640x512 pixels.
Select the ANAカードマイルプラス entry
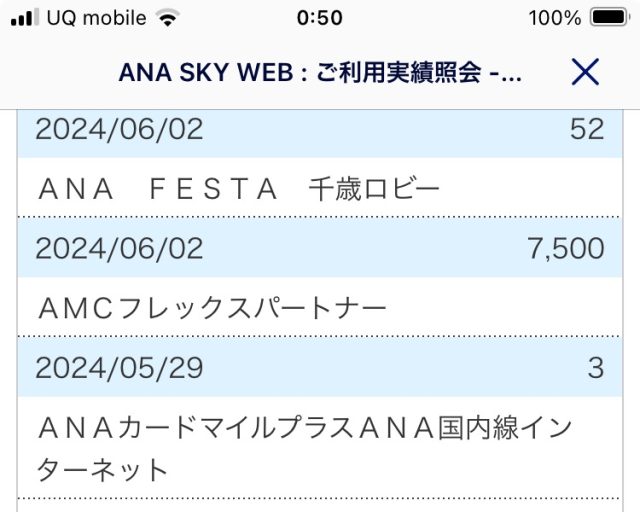pos(305,428)
